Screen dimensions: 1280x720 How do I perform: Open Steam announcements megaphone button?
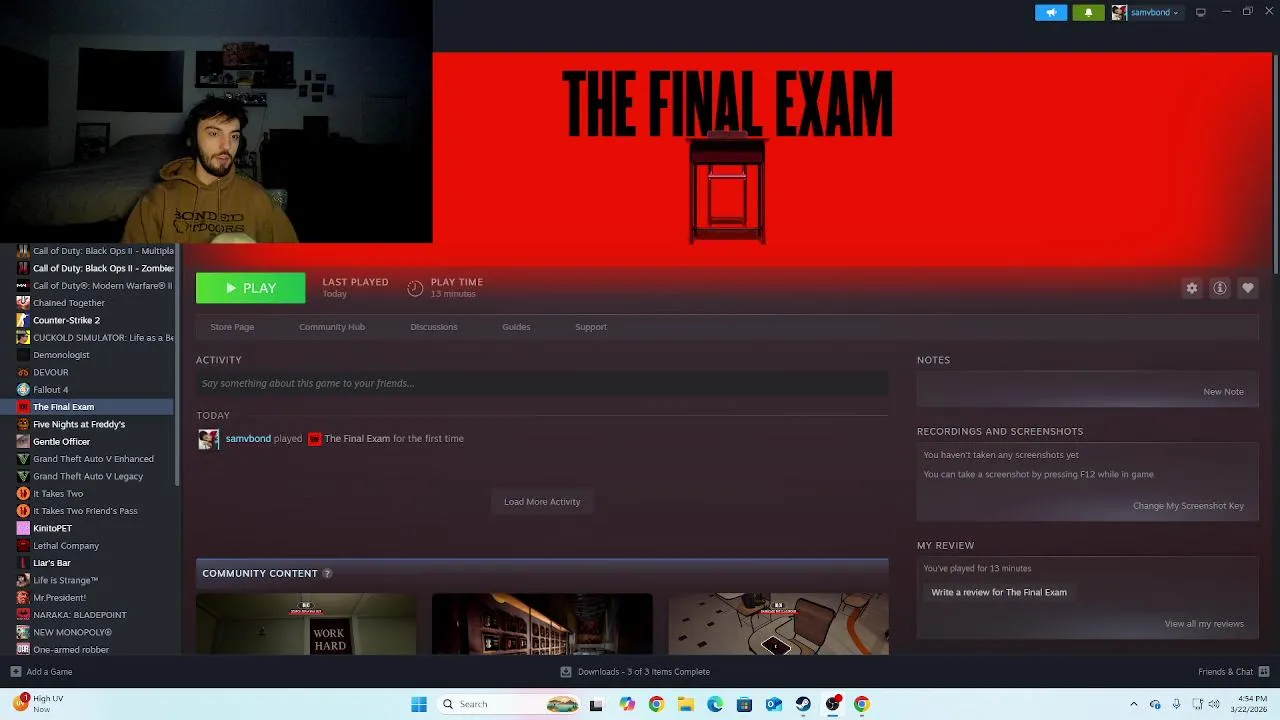click(x=1051, y=13)
